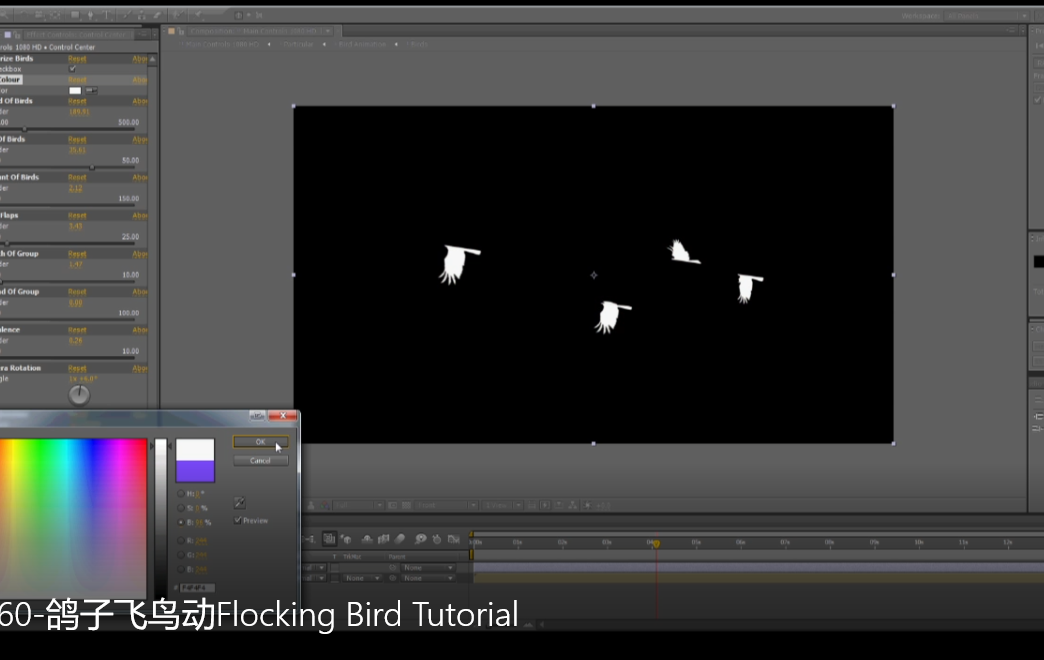Uncheck the Preview checkbox in color picker
Viewport: 1044px width, 660px height.
[x=238, y=520]
